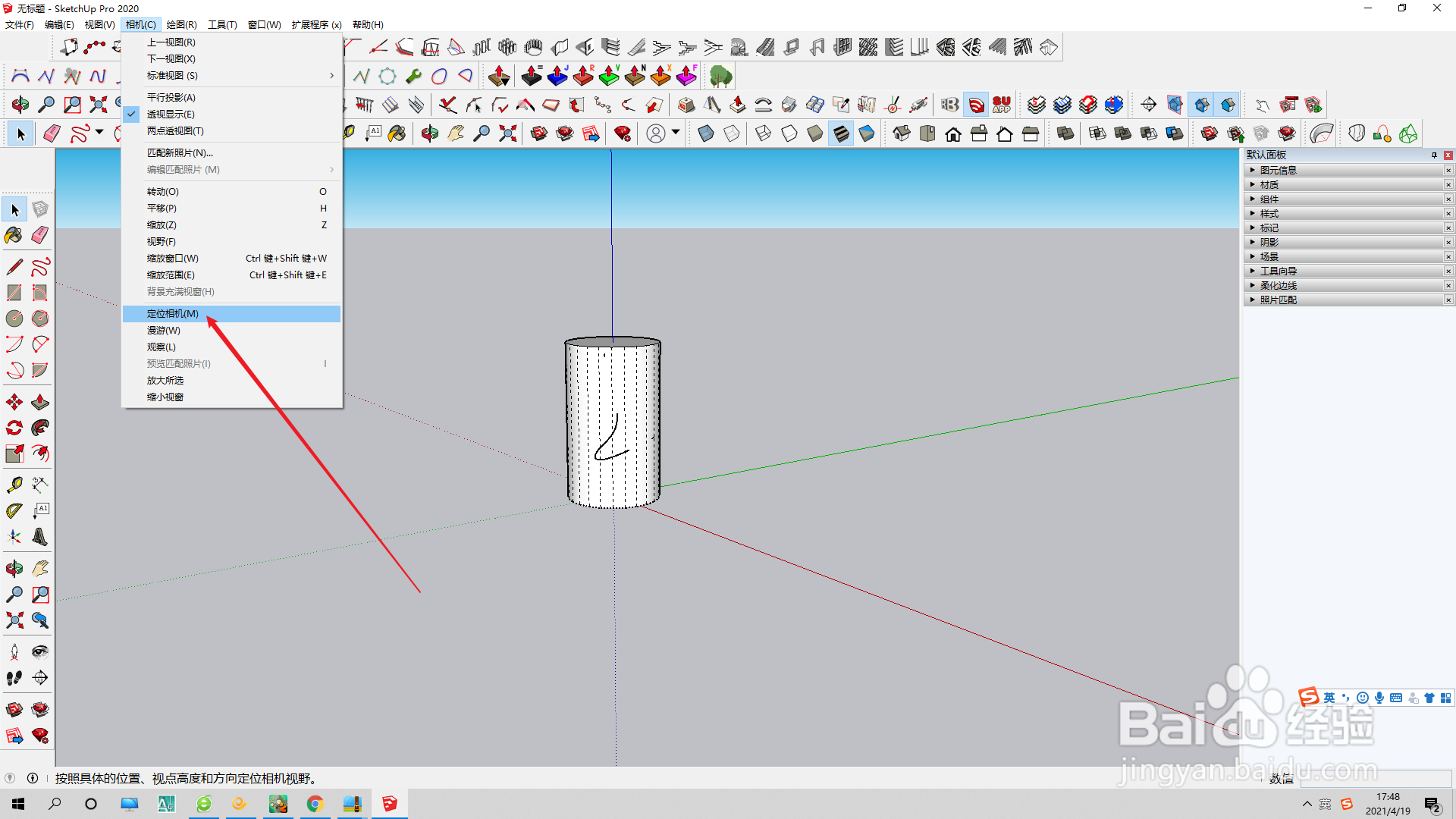Screen dimensions: 1456x819
Task: Select the Line pencil tool
Action: click(14, 267)
